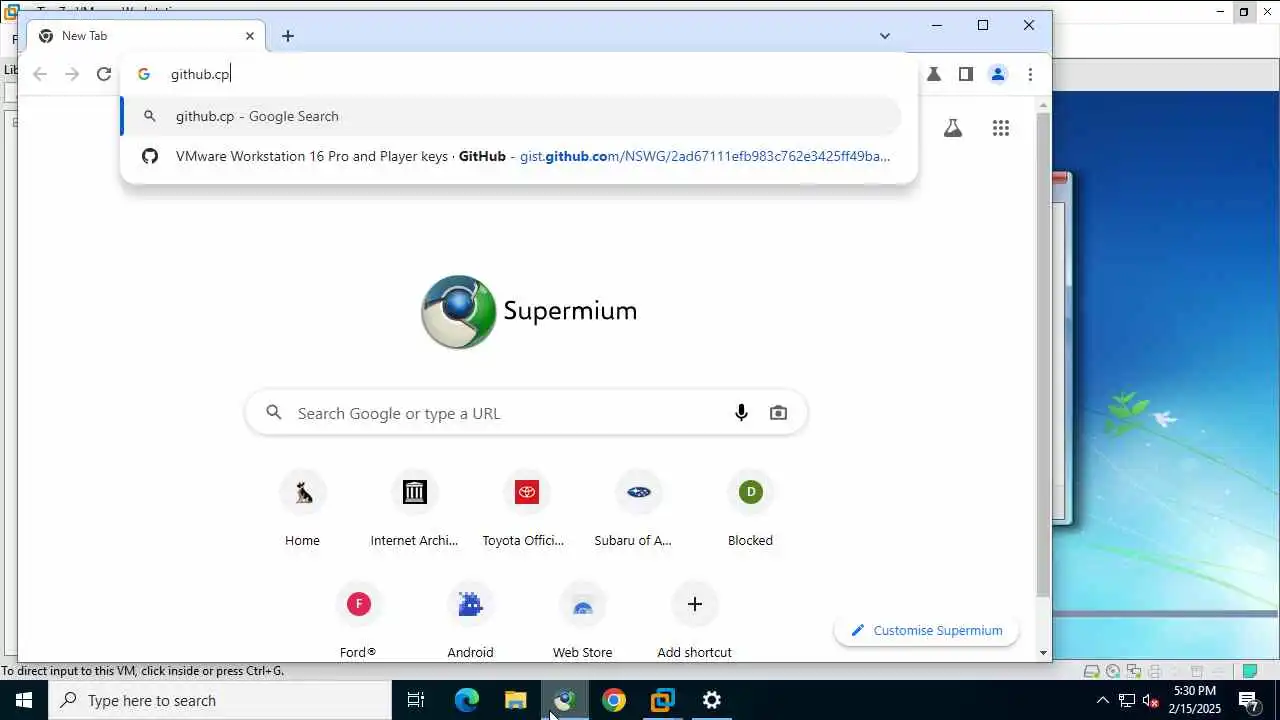The height and width of the screenshot is (720, 1280).
Task: Click VMware hard disk status icon
Action: coord(1092,671)
